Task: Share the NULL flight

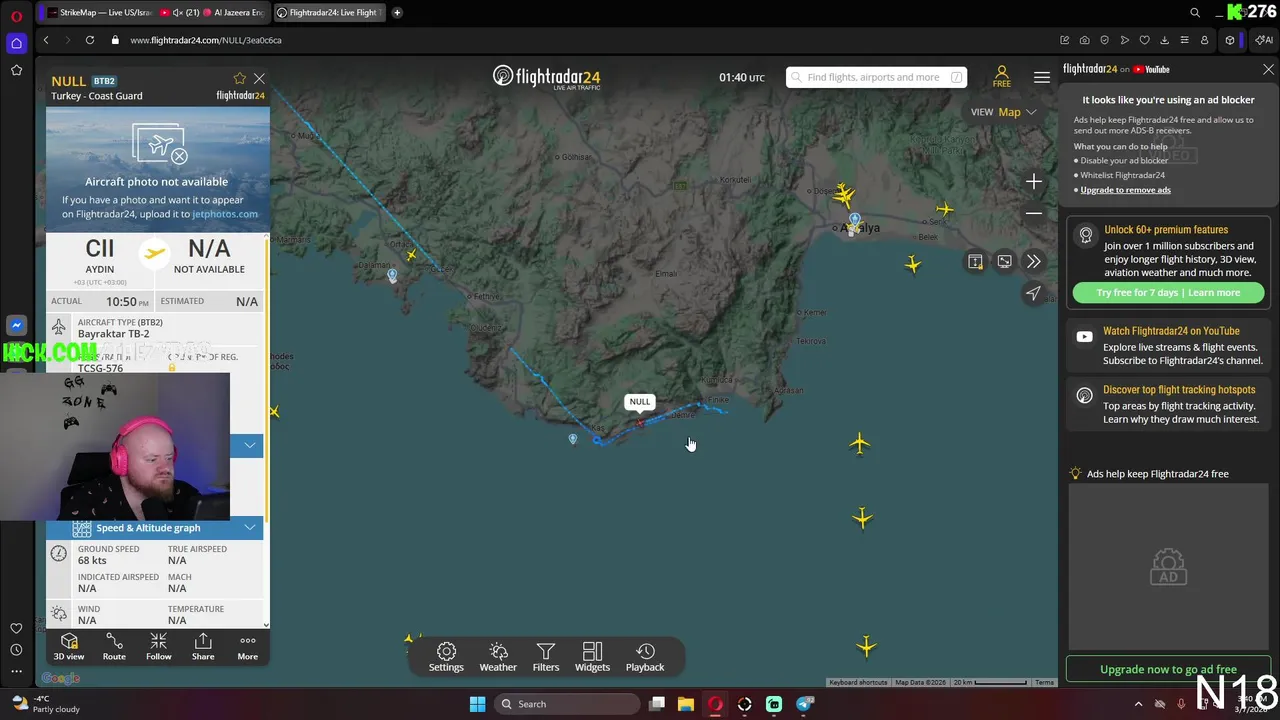Action: (x=203, y=646)
